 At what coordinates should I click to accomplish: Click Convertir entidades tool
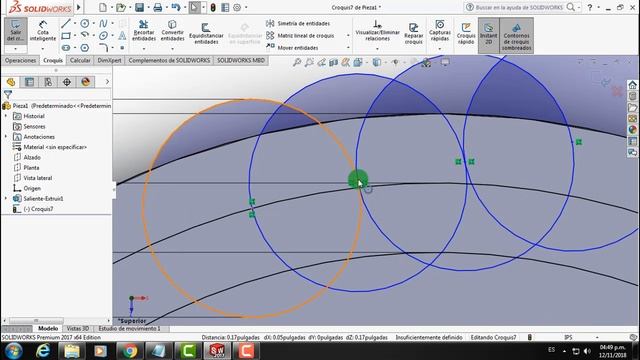point(172,31)
